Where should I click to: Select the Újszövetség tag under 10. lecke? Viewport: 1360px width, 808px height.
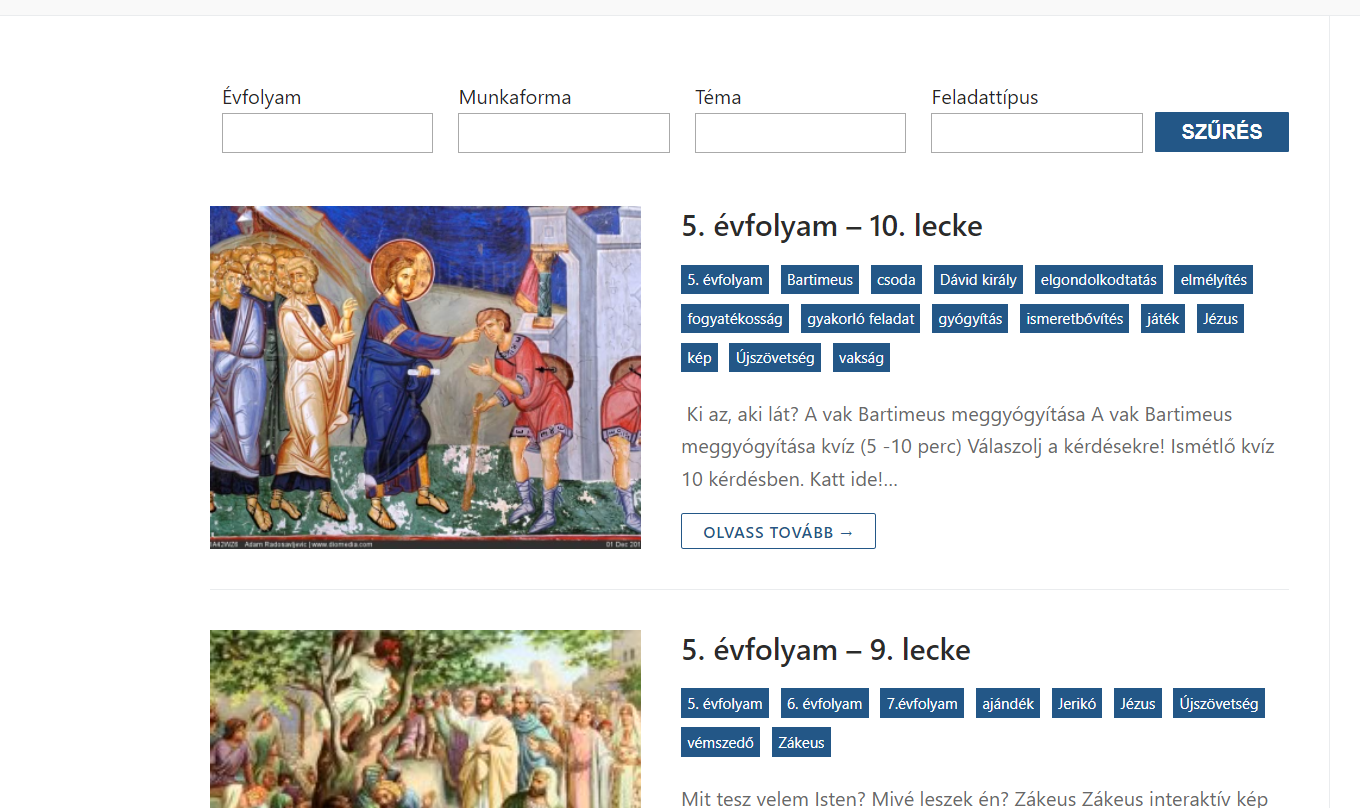[775, 358]
